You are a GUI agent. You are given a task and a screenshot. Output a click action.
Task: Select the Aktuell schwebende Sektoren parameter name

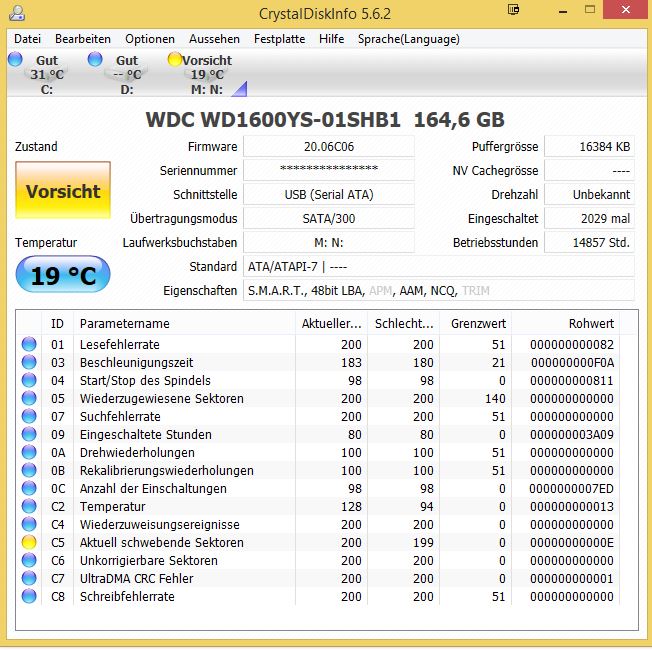tap(162, 542)
